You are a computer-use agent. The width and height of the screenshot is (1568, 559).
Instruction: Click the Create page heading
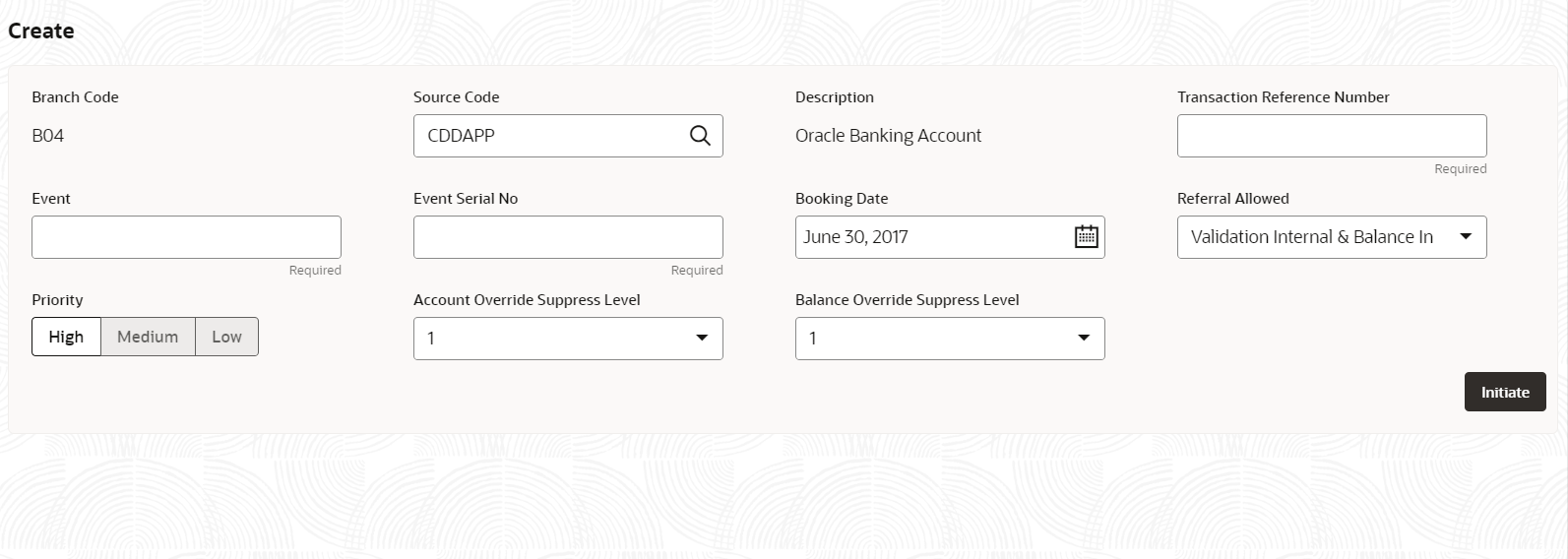(41, 31)
